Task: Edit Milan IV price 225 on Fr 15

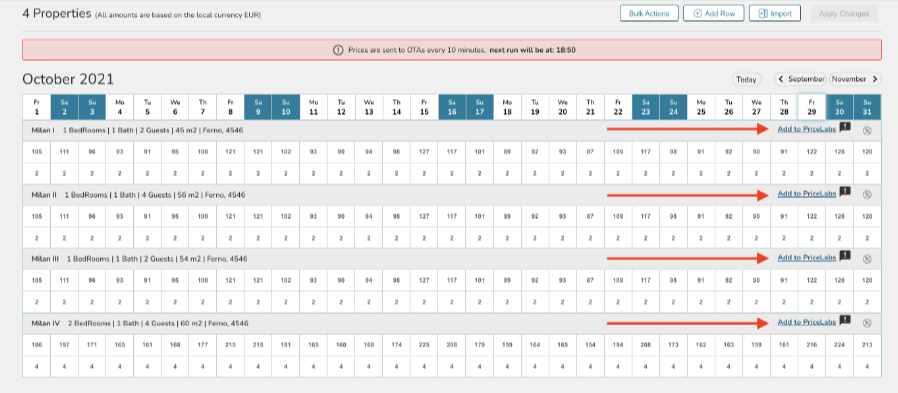Action: click(x=424, y=345)
